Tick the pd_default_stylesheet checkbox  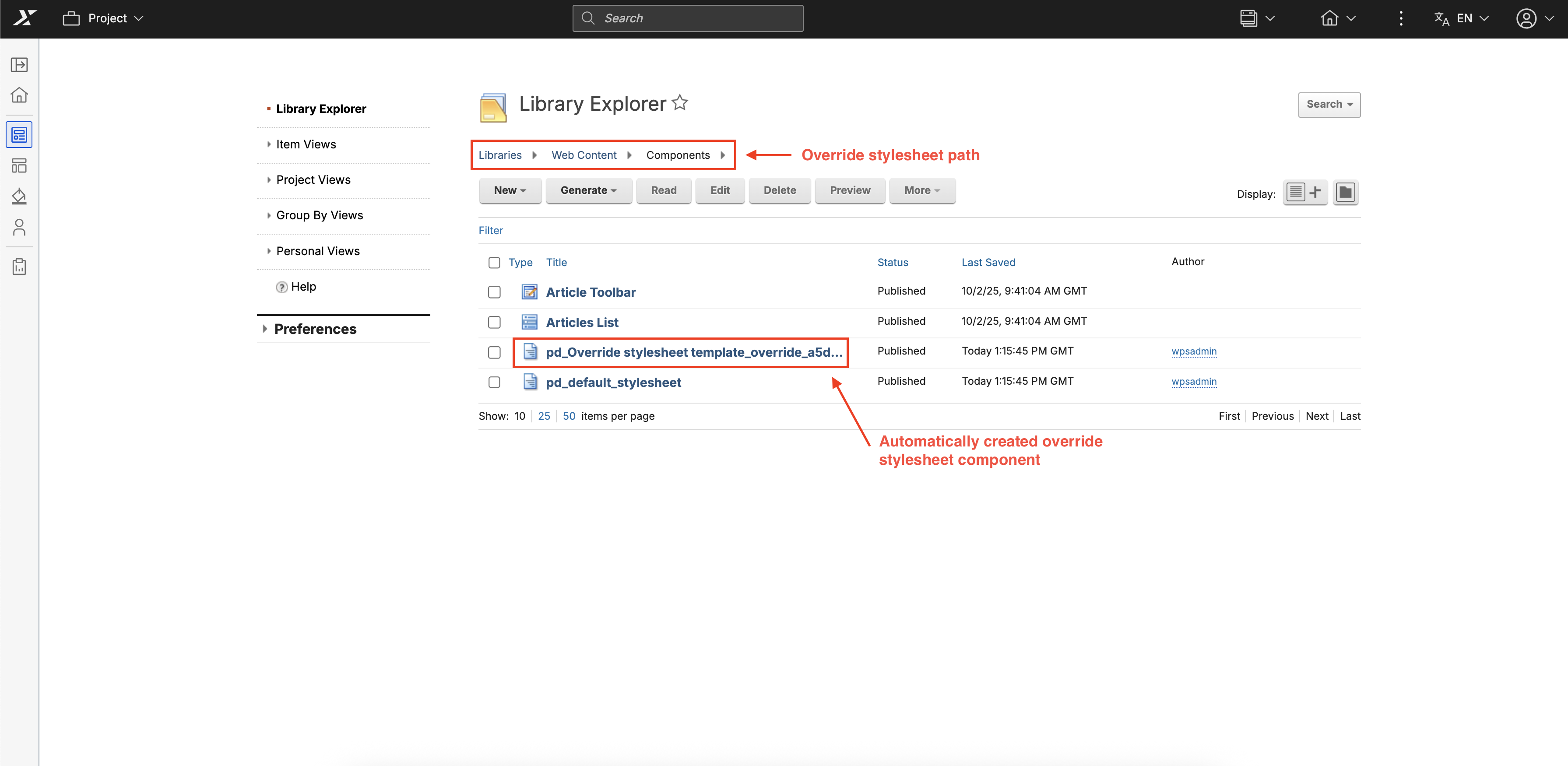pos(494,382)
